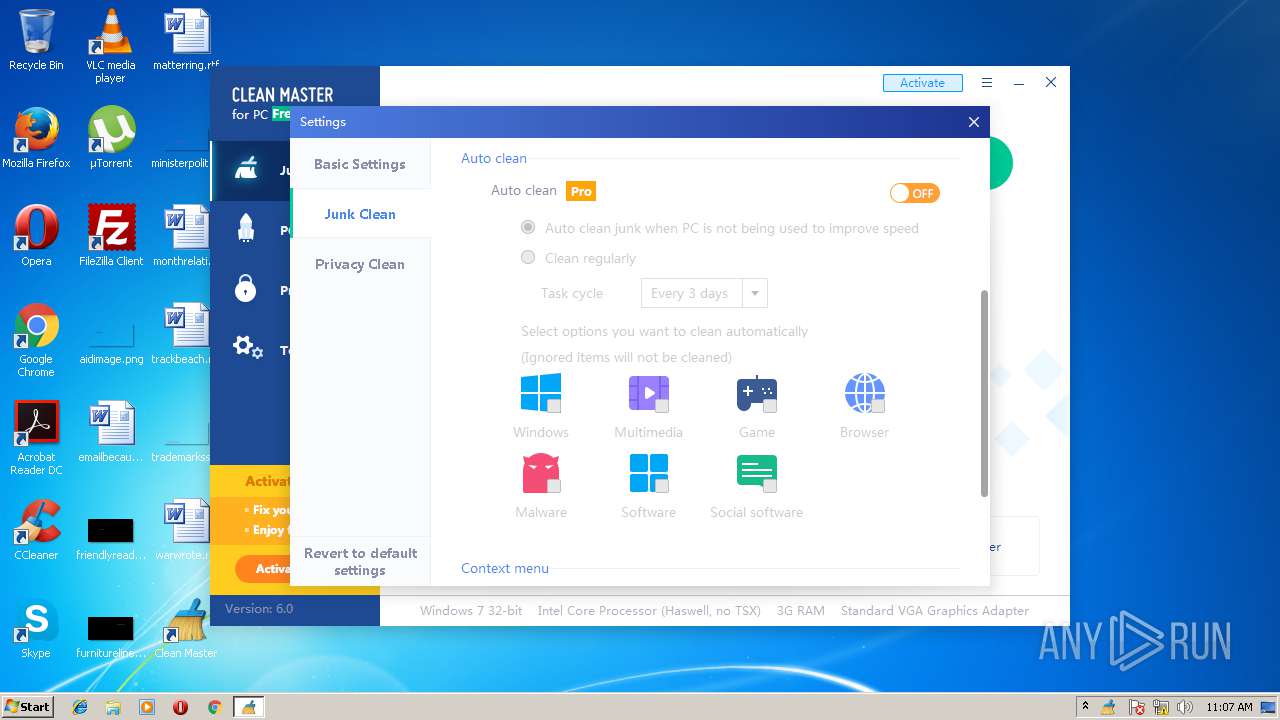Show hidden tray icons arrow

pyautogui.click(x=1085, y=707)
